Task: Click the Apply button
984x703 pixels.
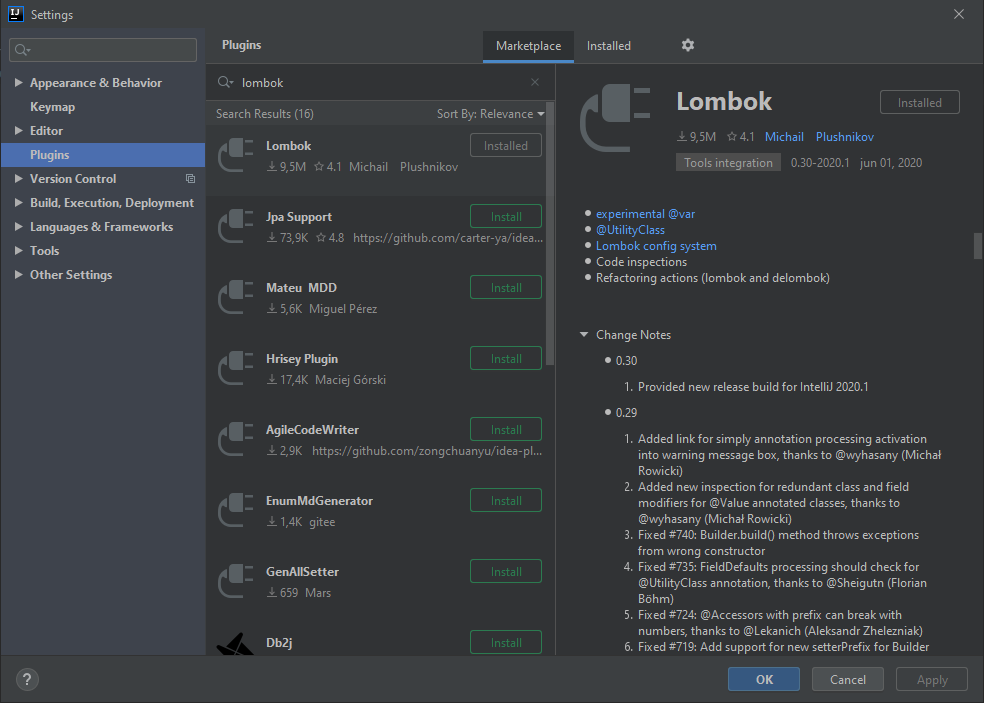Action: click(x=932, y=679)
